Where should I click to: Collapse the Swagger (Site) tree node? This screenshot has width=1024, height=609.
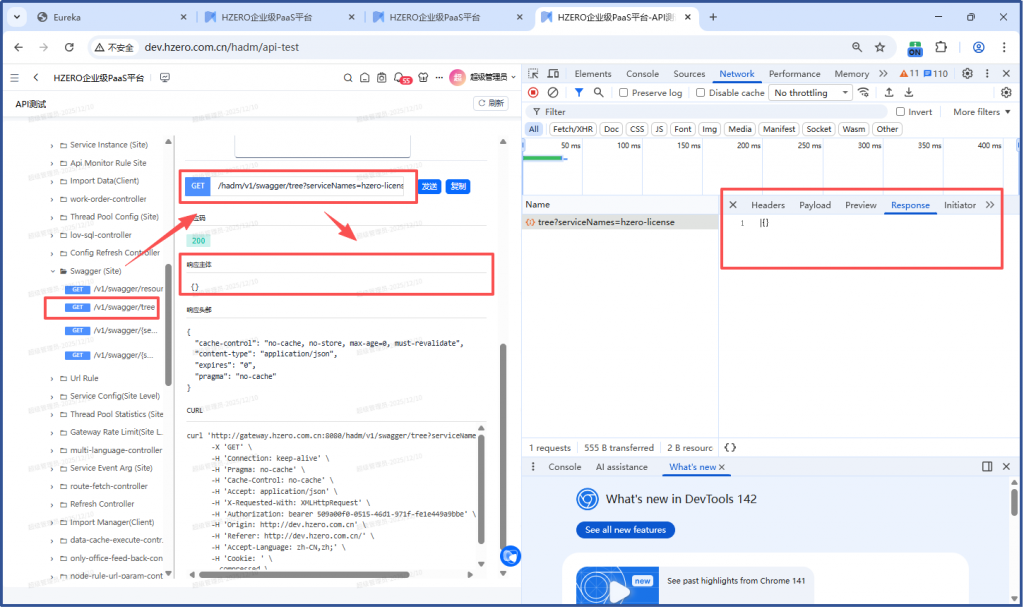(53, 271)
